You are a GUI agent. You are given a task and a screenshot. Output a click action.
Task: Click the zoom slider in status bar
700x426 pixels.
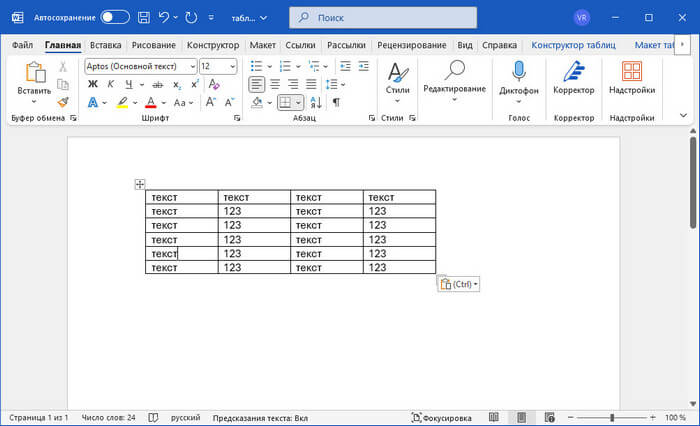coord(611,417)
